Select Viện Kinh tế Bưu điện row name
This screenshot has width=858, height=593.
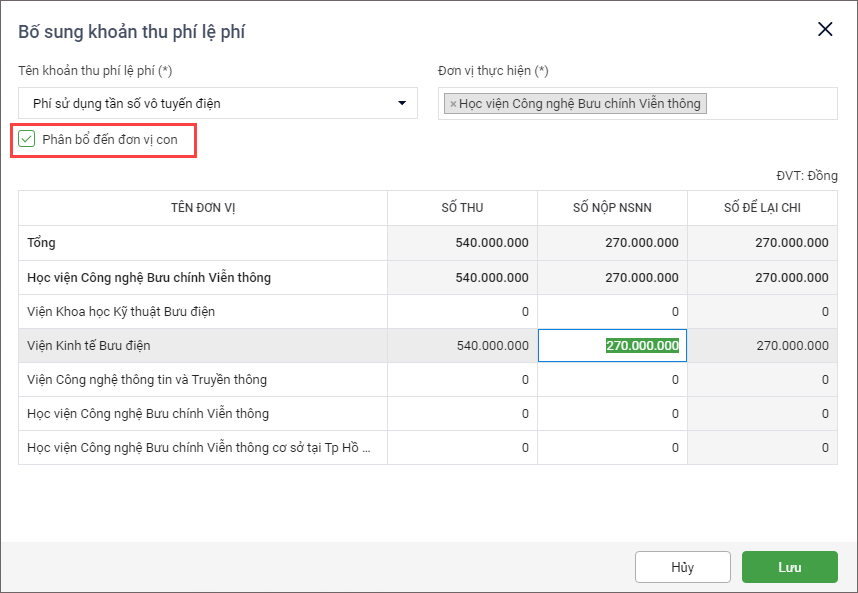89,346
